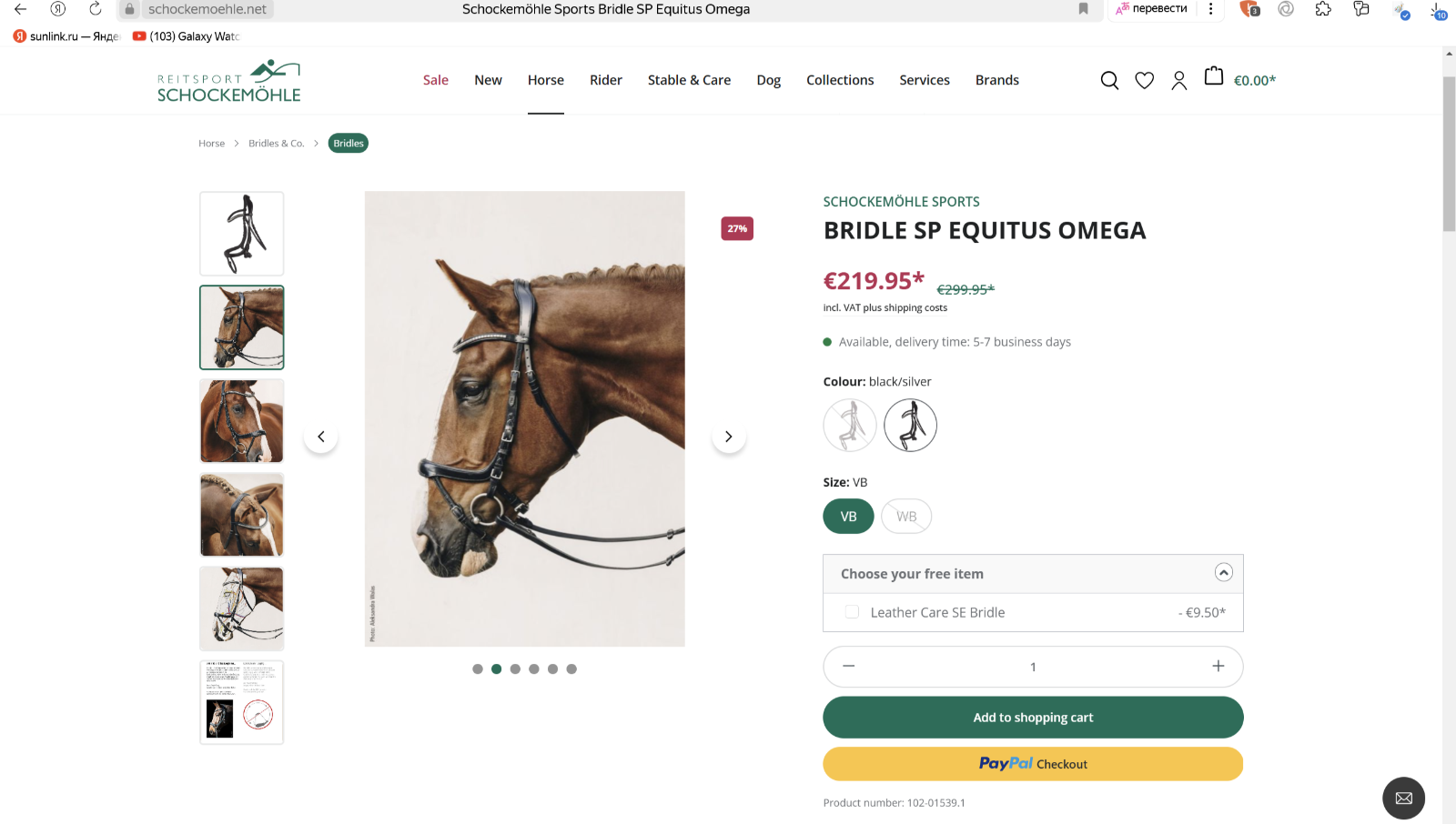Screen dimensions: 1456x824
Task: Decrease quantity with the minus button
Action: pyautogui.click(x=849, y=667)
